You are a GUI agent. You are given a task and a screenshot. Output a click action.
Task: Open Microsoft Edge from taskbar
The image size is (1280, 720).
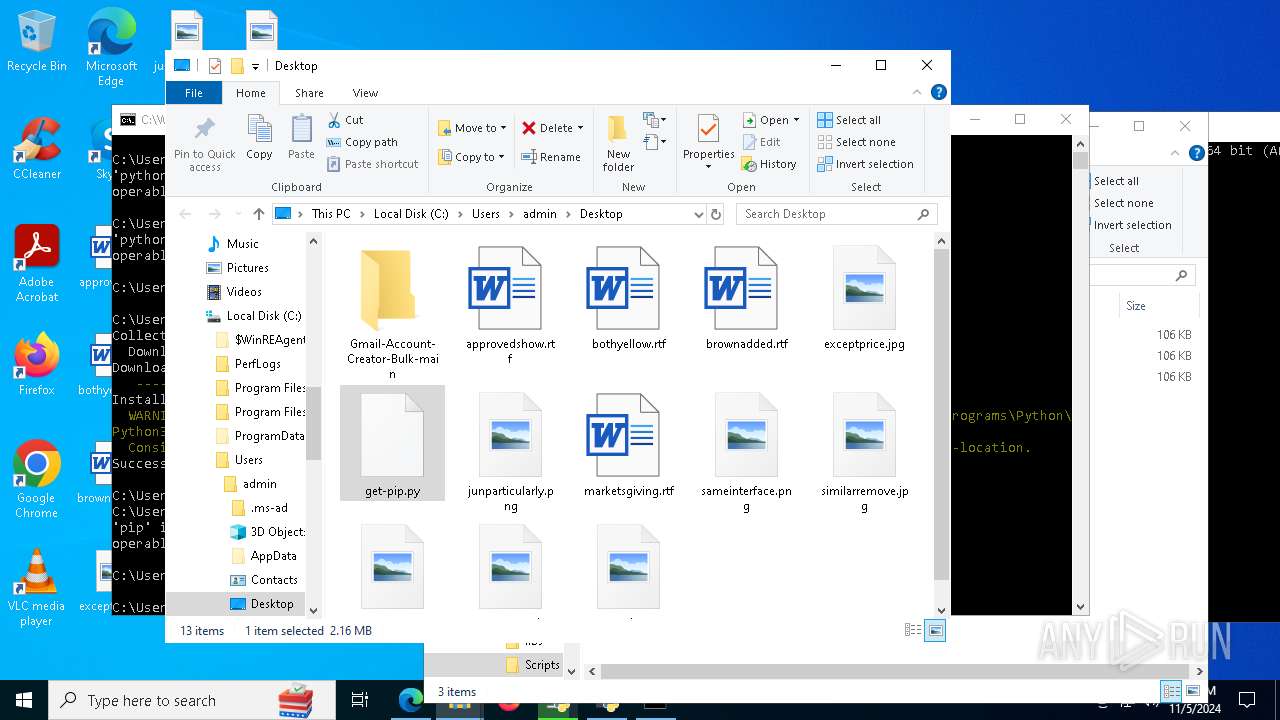click(410, 700)
